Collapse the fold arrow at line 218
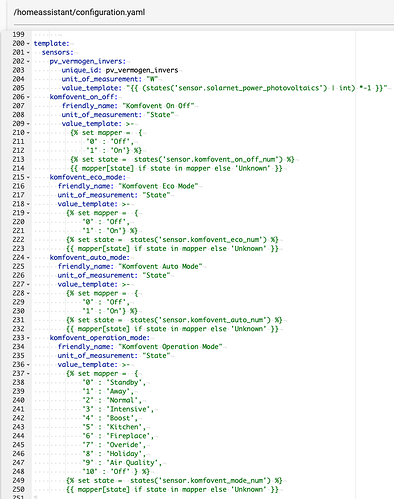 click(28, 204)
